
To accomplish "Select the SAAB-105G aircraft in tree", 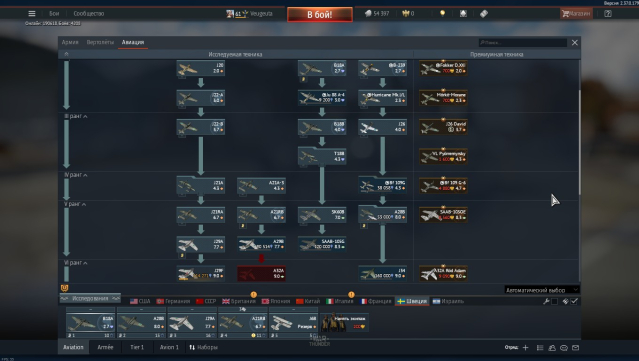I will pos(322,244).
